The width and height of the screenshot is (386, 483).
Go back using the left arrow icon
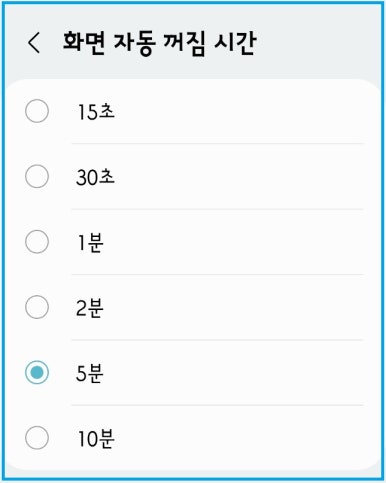point(34,43)
